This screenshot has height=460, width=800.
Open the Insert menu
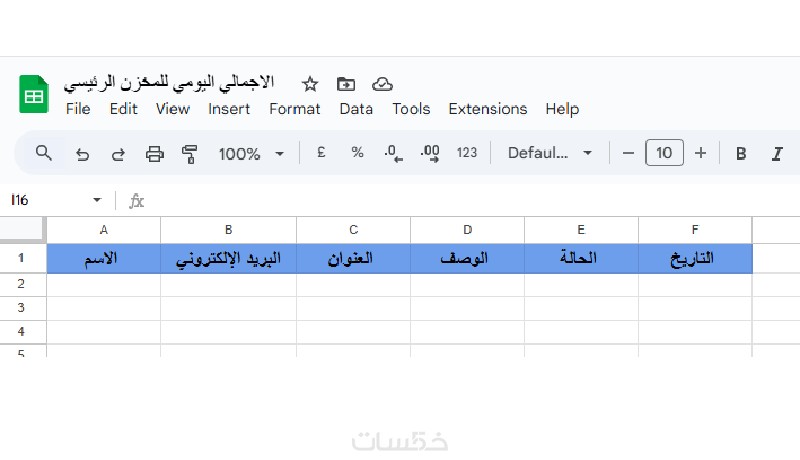click(229, 109)
